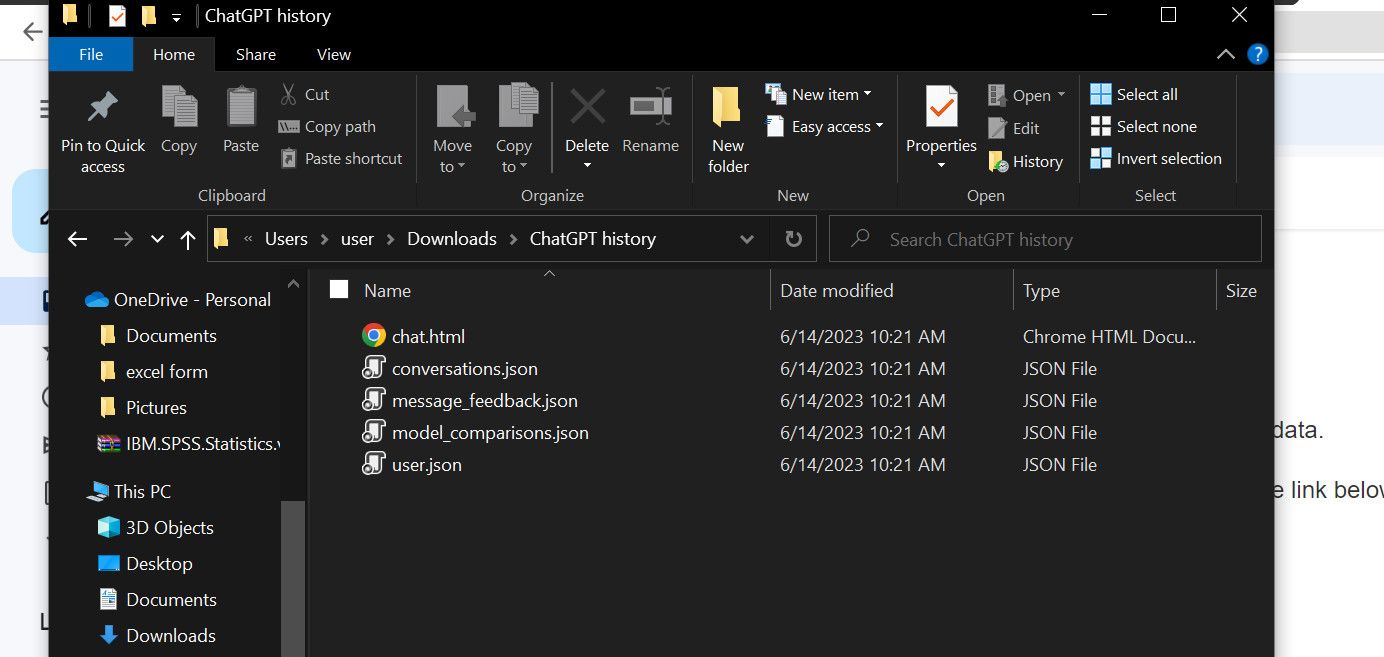Click History in the ribbon
Image resolution: width=1384 pixels, height=657 pixels.
tap(1025, 161)
